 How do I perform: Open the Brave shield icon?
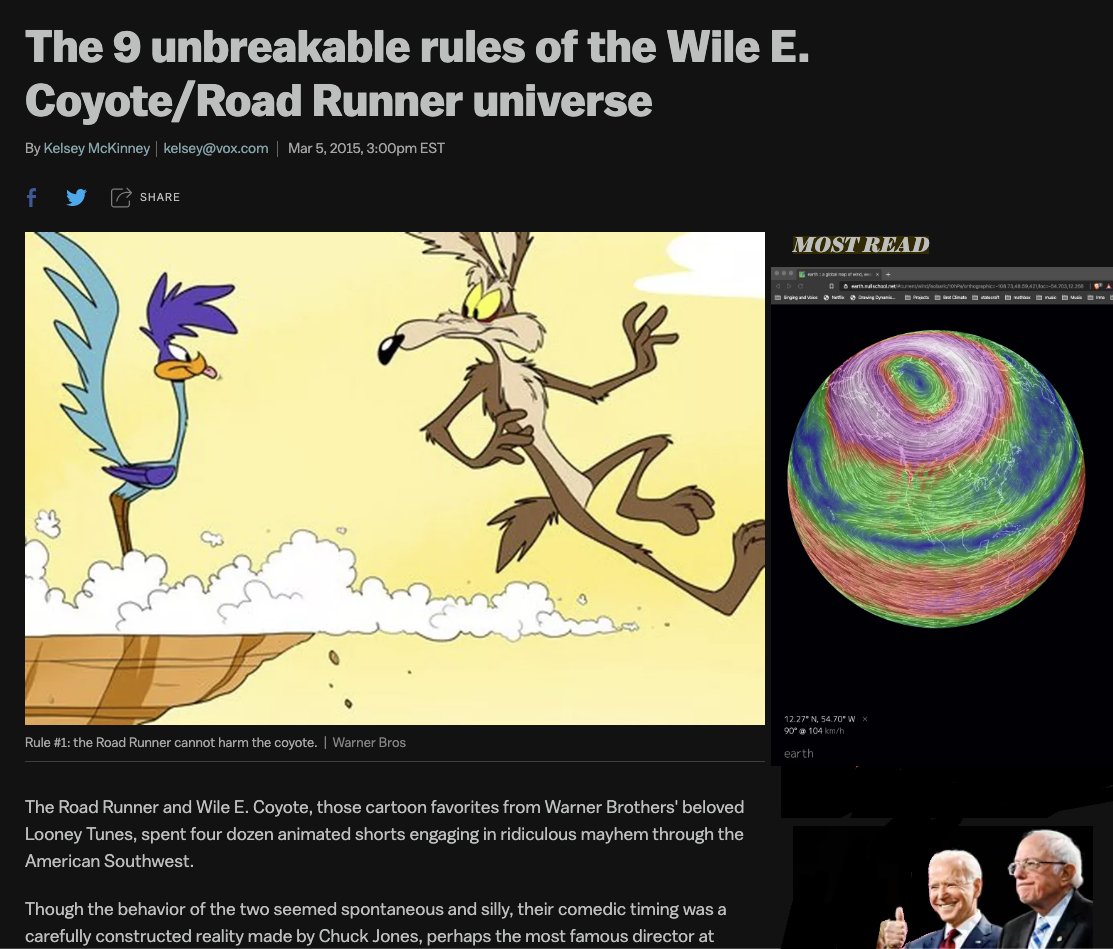(1097, 286)
